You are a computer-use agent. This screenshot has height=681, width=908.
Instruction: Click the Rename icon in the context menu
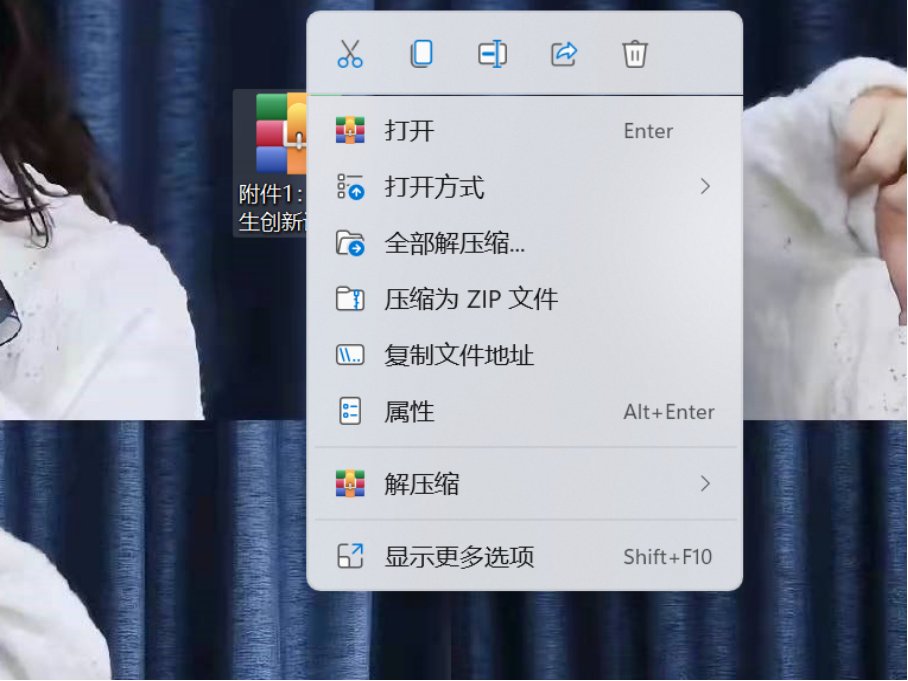pos(492,53)
